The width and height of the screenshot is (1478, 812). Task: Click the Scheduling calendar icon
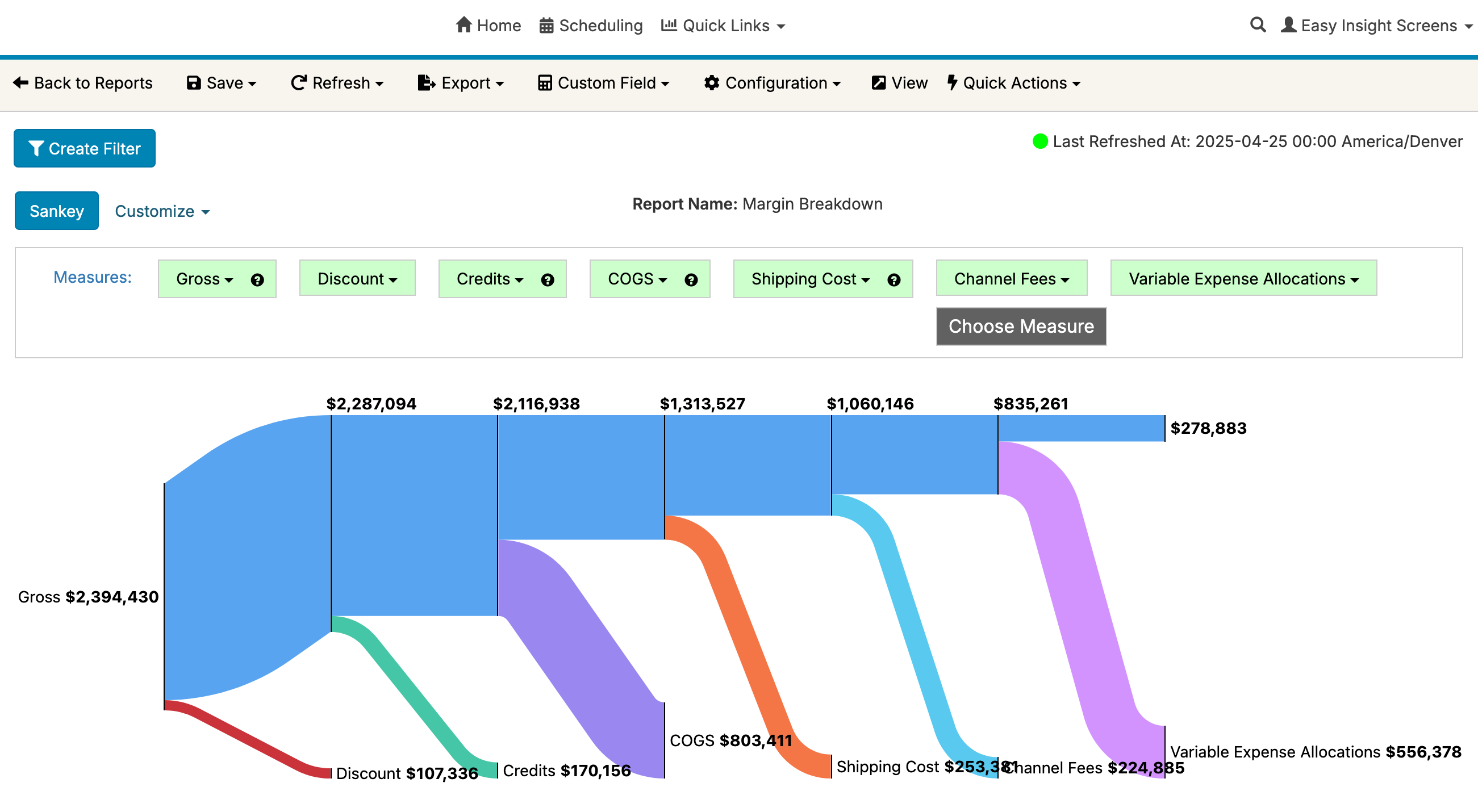546,26
